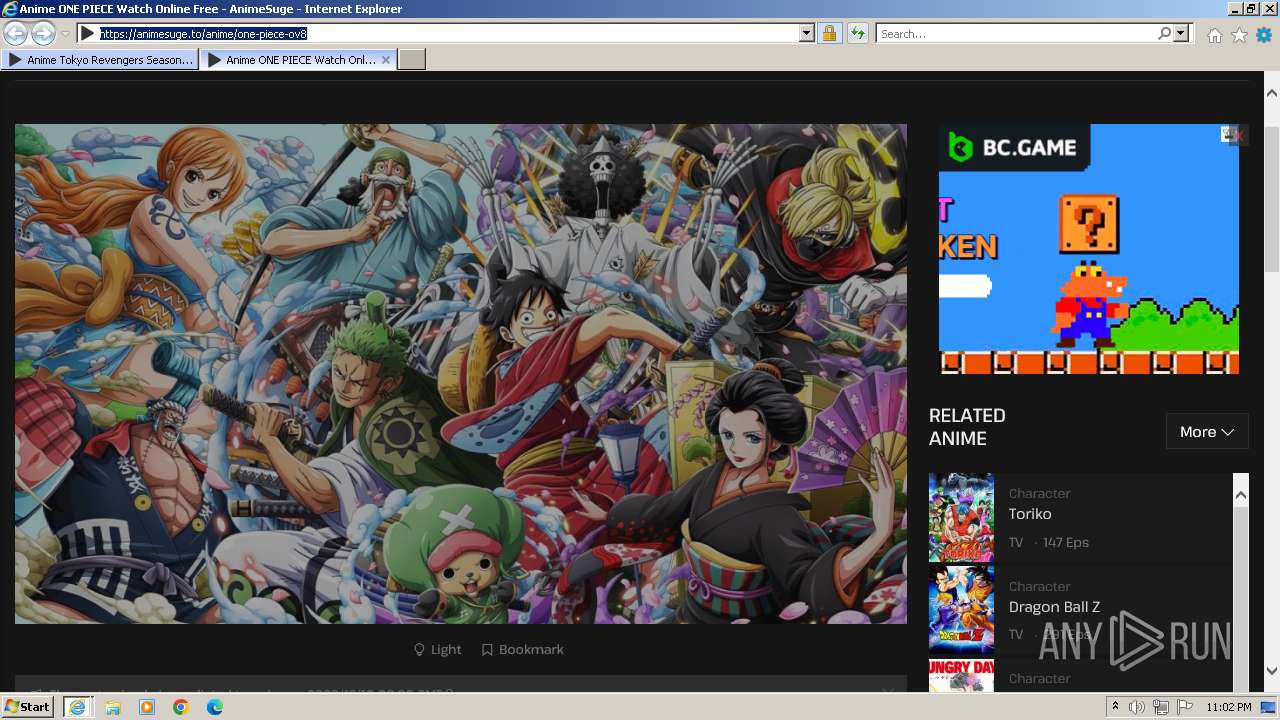Click the One Piece banner player image
This screenshot has width=1280, height=720.
click(x=461, y=374)
